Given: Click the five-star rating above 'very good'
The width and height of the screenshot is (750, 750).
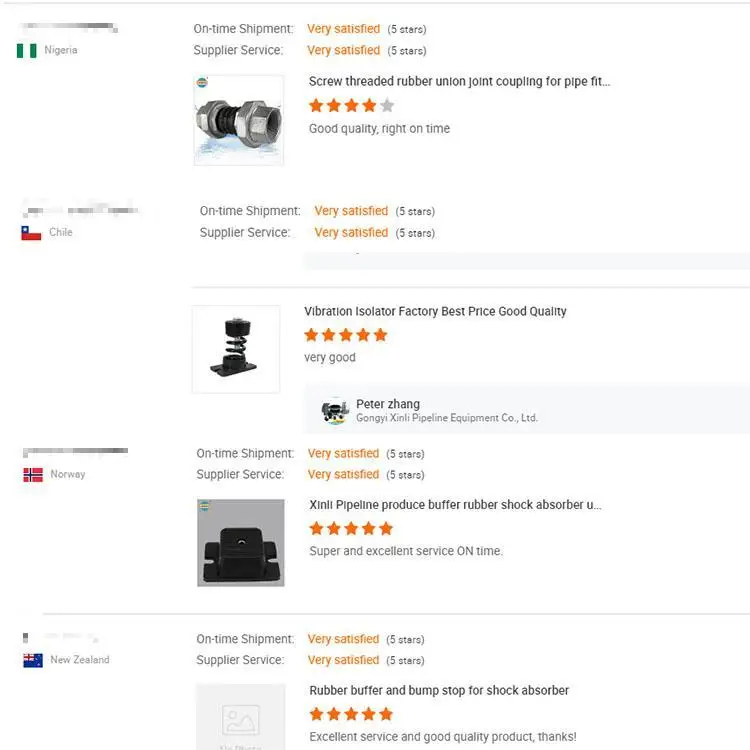Looking at the screenshot, I should pos(345,335).
